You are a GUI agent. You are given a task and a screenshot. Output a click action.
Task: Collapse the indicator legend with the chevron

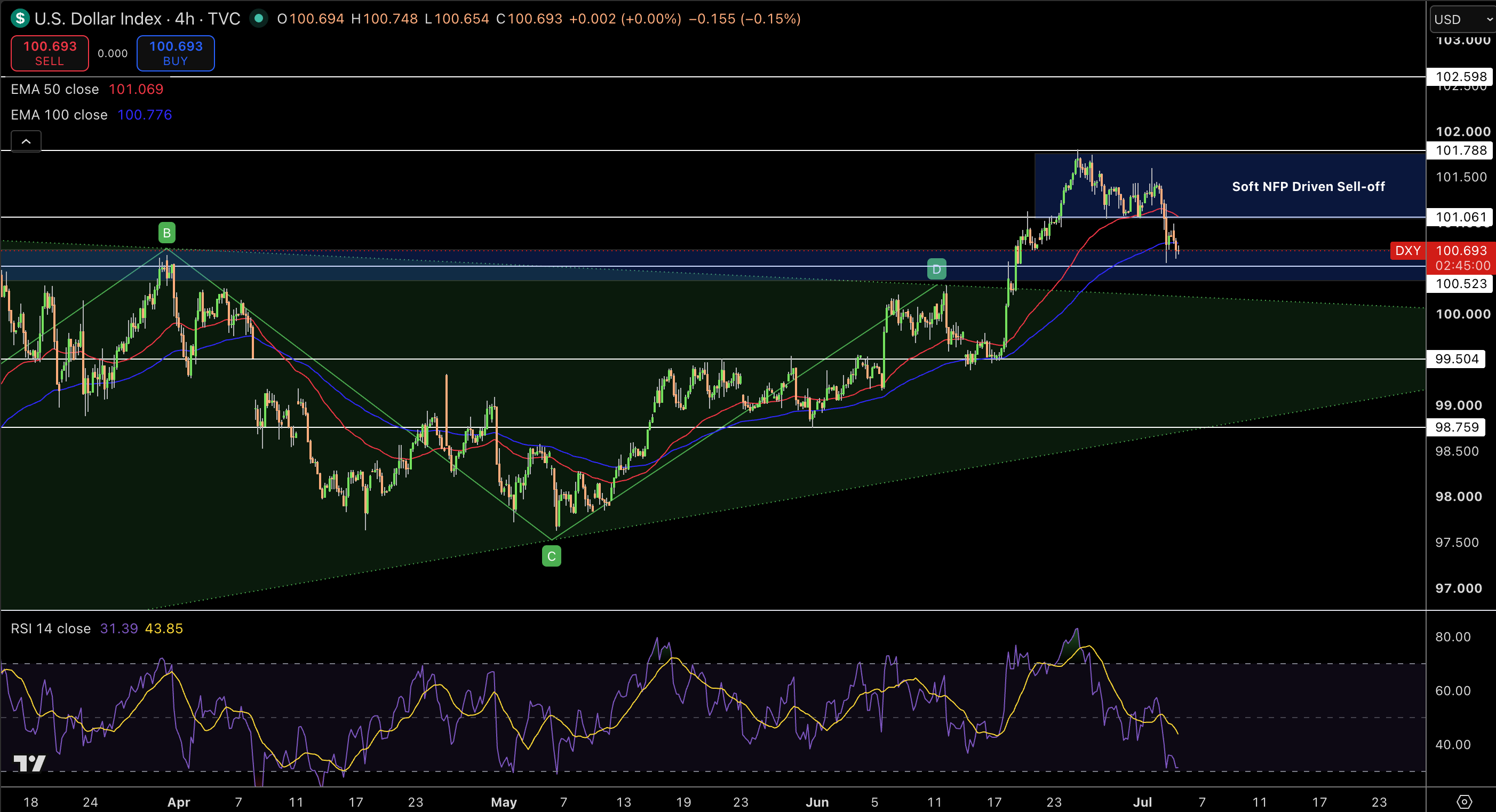(26, 141)
